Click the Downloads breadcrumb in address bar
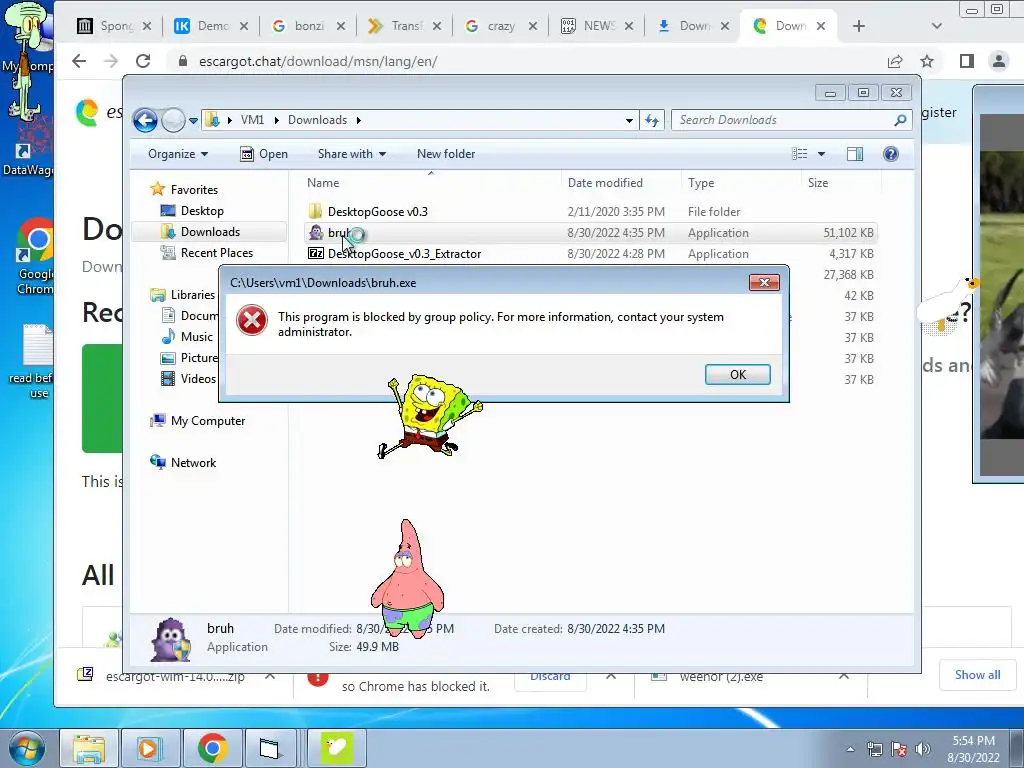 pos(317,120)
